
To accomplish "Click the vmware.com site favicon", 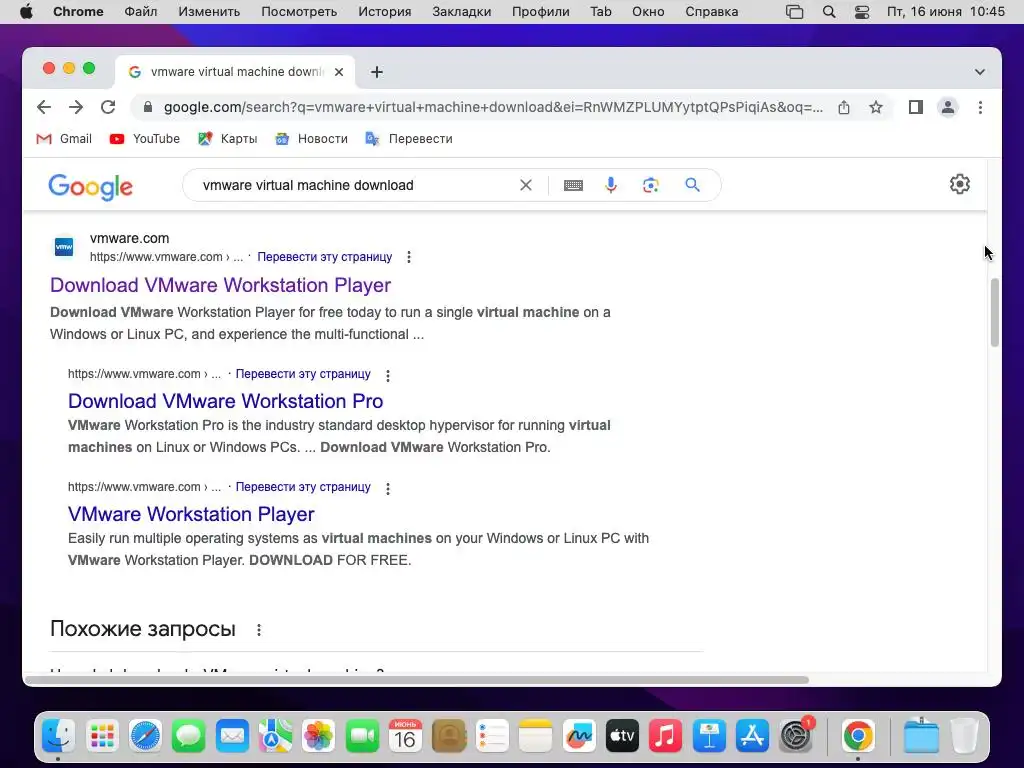I will click(64, 247).
